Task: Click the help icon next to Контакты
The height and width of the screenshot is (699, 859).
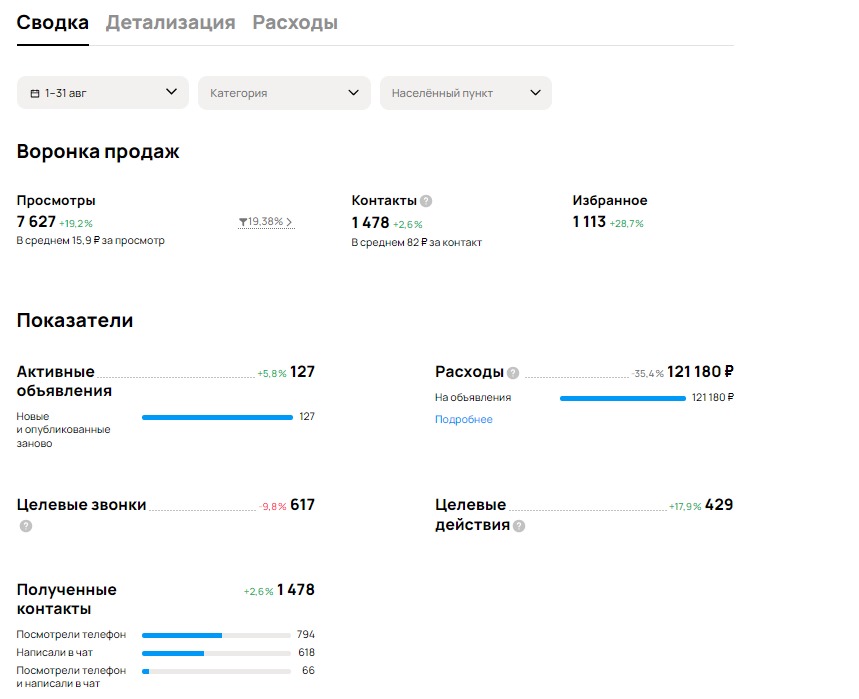Action: (426, 201)
